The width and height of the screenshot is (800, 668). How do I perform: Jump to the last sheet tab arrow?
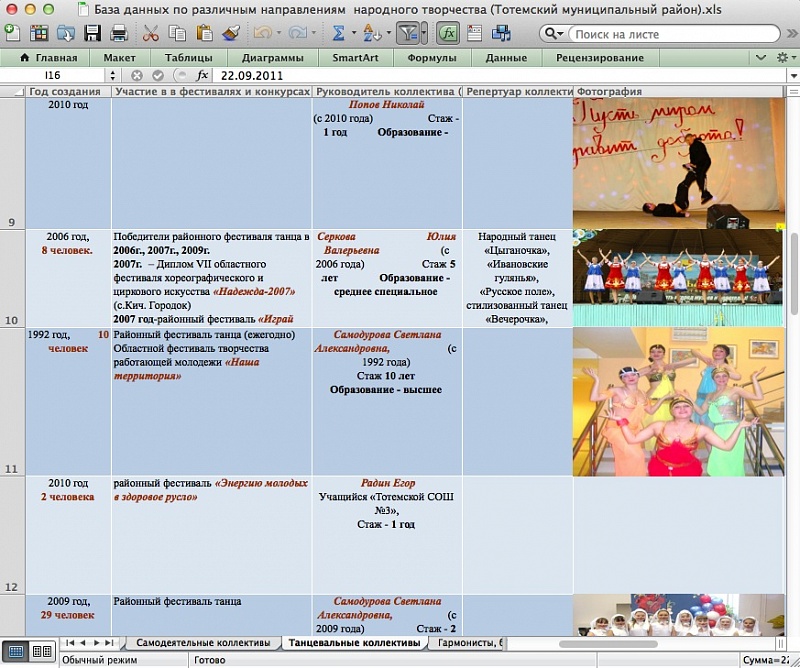(109, 642)
